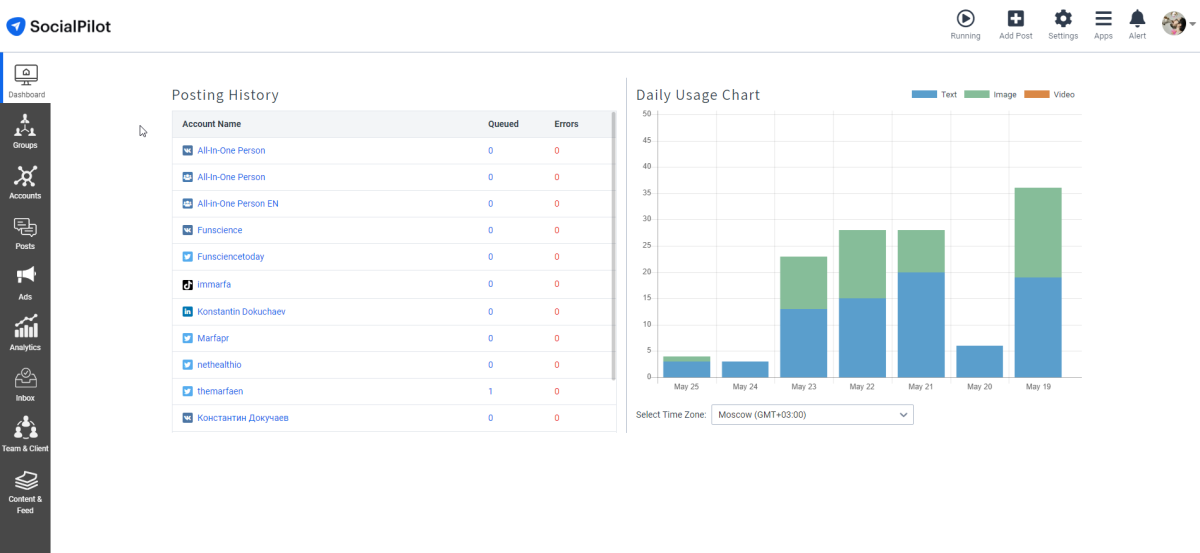This screenshot has width=1200, height=553.
Task: Open Ads in the sidebar
Action: [x=25, y=283]
